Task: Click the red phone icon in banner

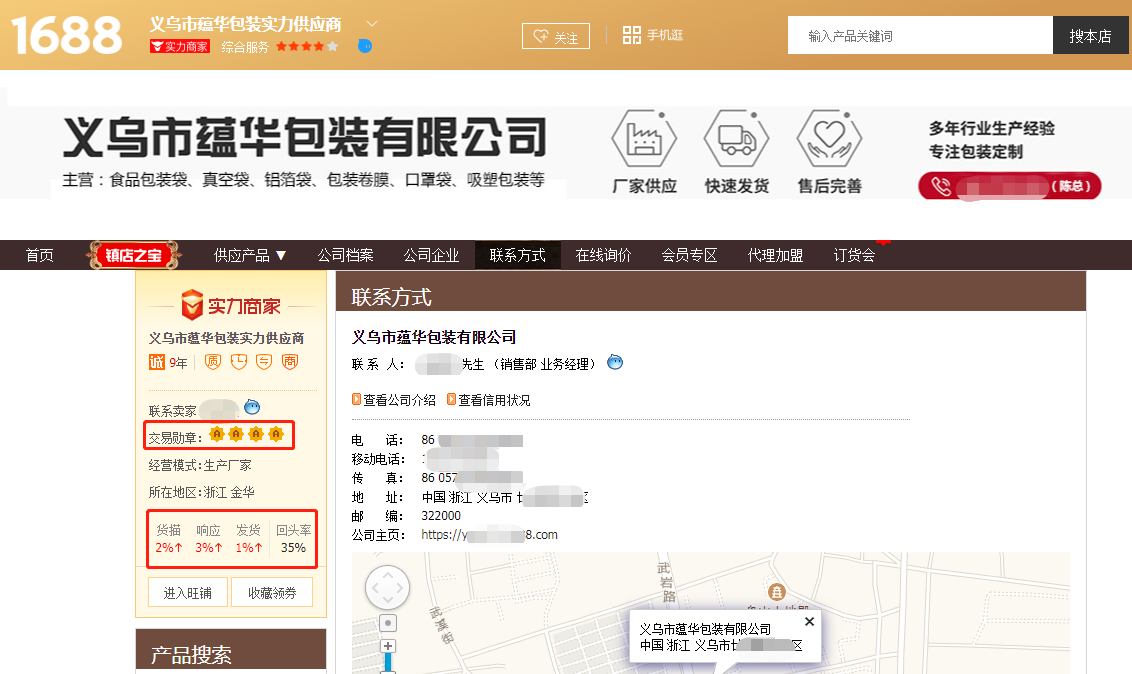Action: click(x=941, y=186)
